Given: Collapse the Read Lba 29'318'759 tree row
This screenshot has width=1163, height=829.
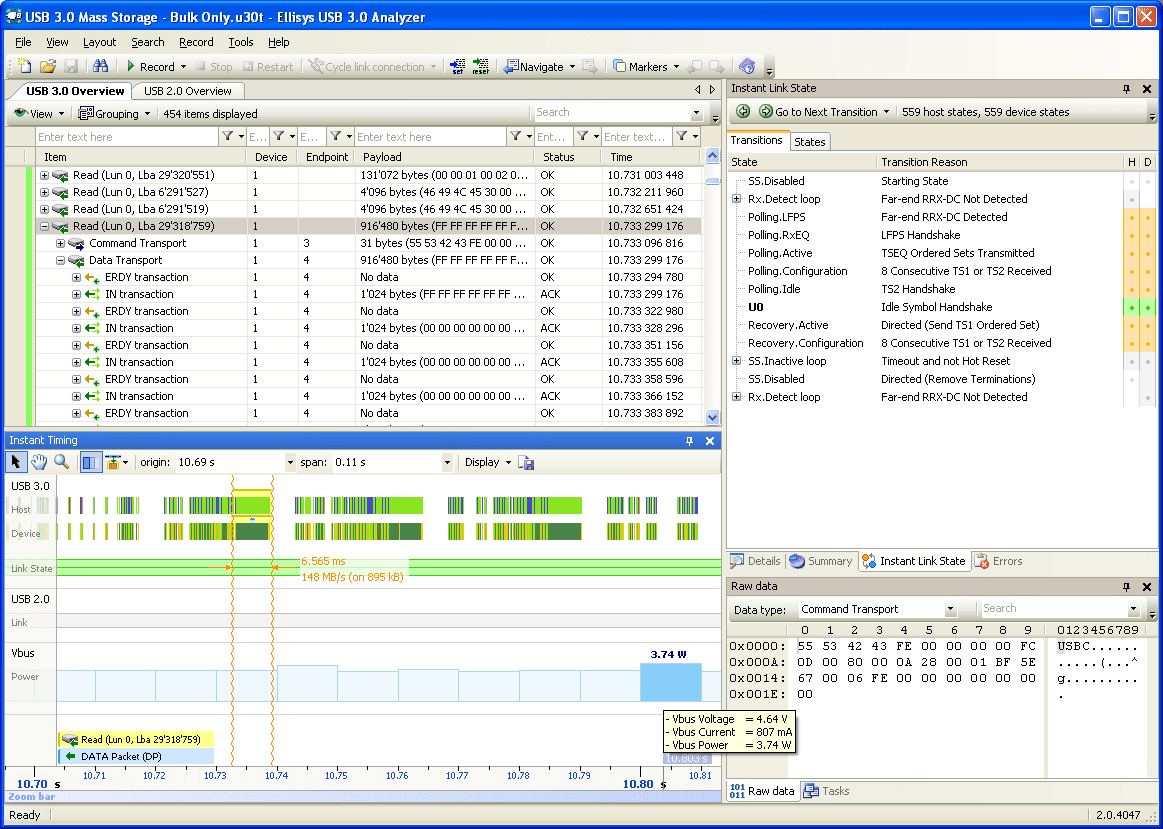Looking at the screenshot, I should [44, 226].
